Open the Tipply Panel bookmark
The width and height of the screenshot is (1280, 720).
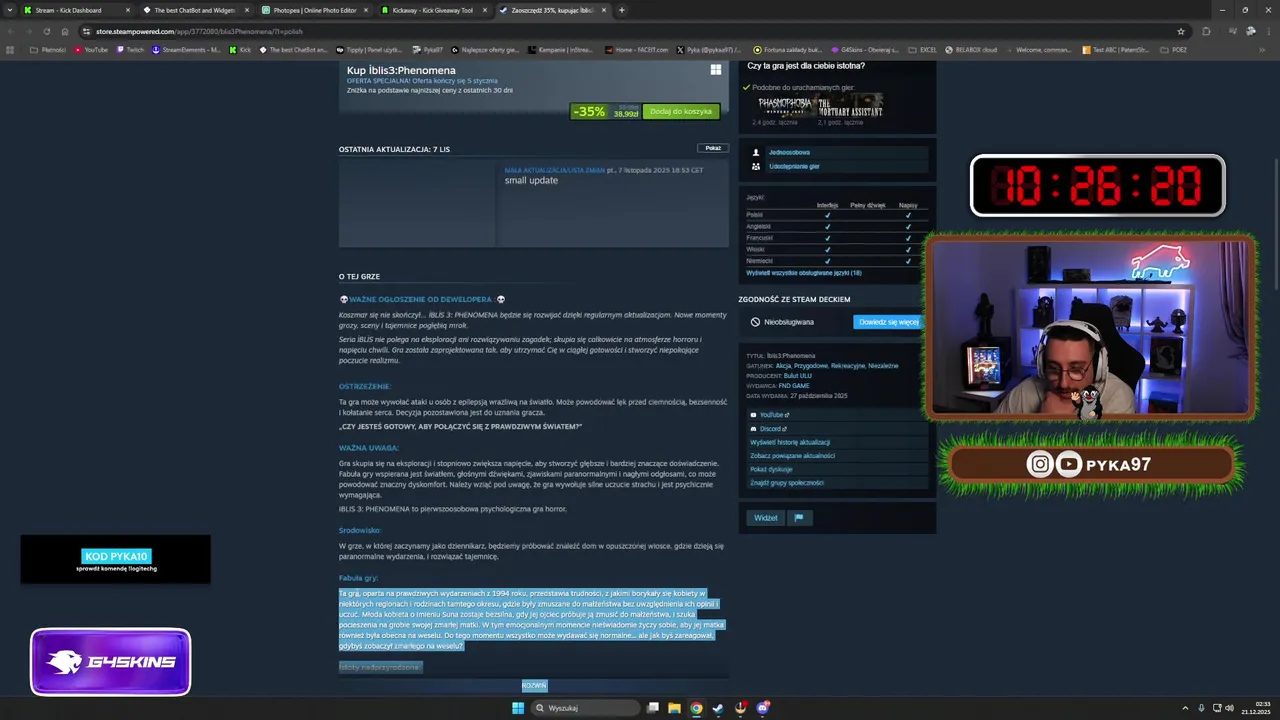coord(369,50)
